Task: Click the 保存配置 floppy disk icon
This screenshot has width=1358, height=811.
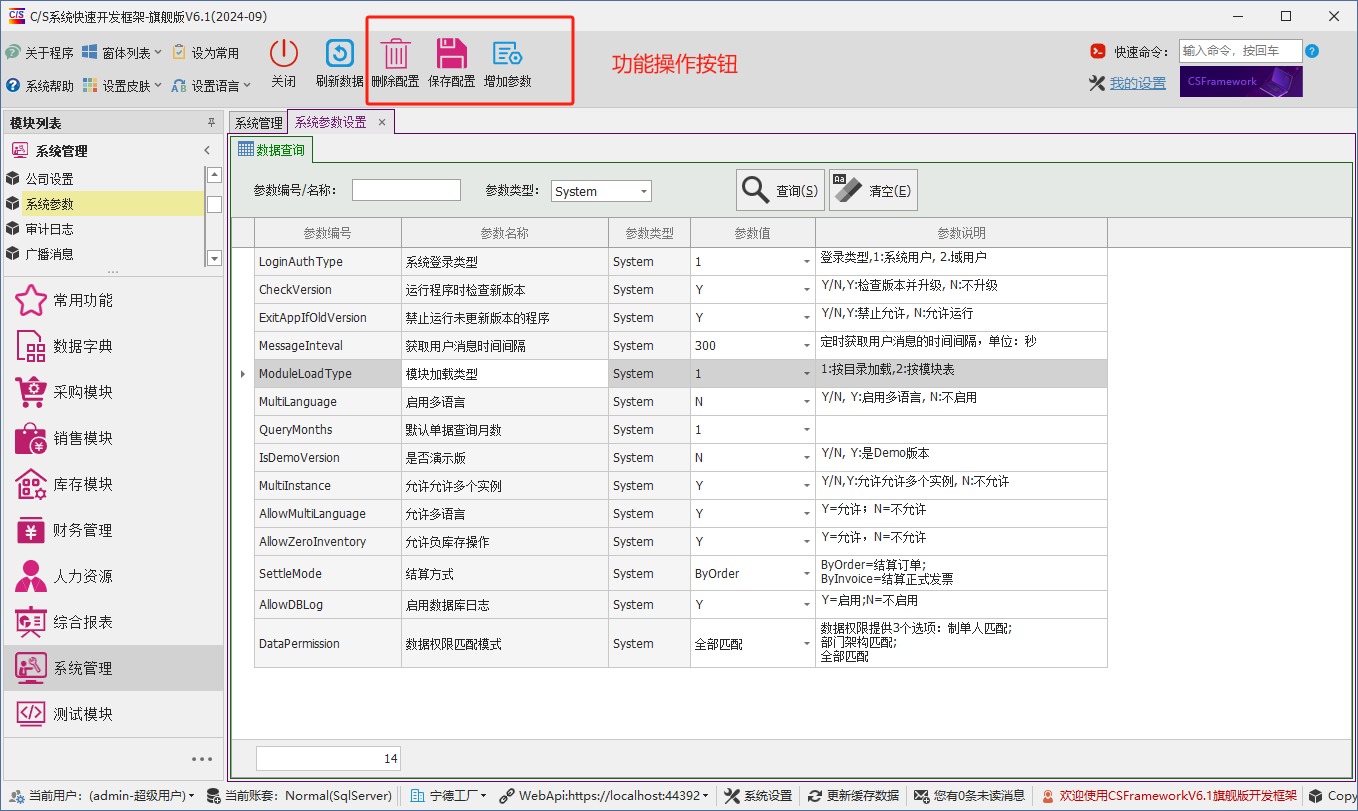Action: coord(452,53)
